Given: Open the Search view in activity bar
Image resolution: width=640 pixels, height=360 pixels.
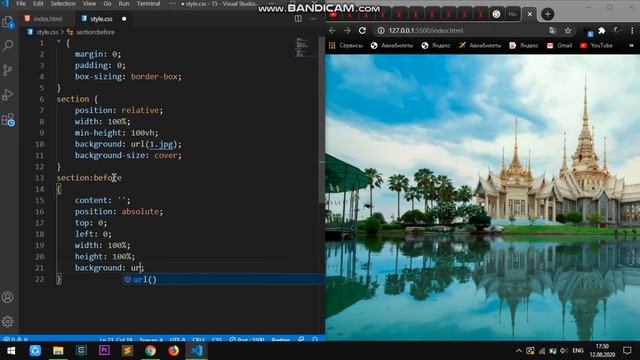Looking at the screenshot, I should point(8,46).
